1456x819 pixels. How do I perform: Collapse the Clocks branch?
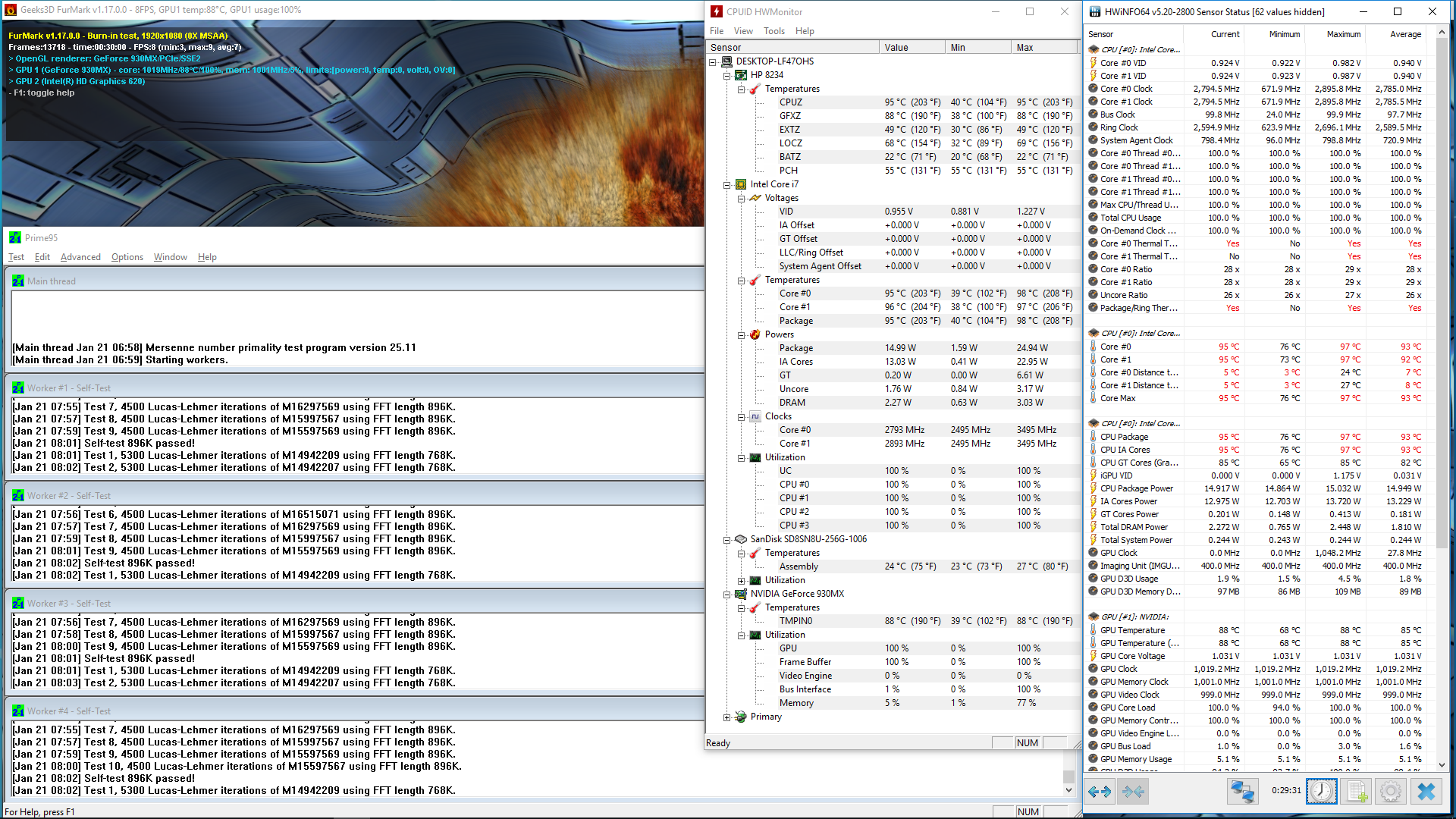tap(741, 417)
